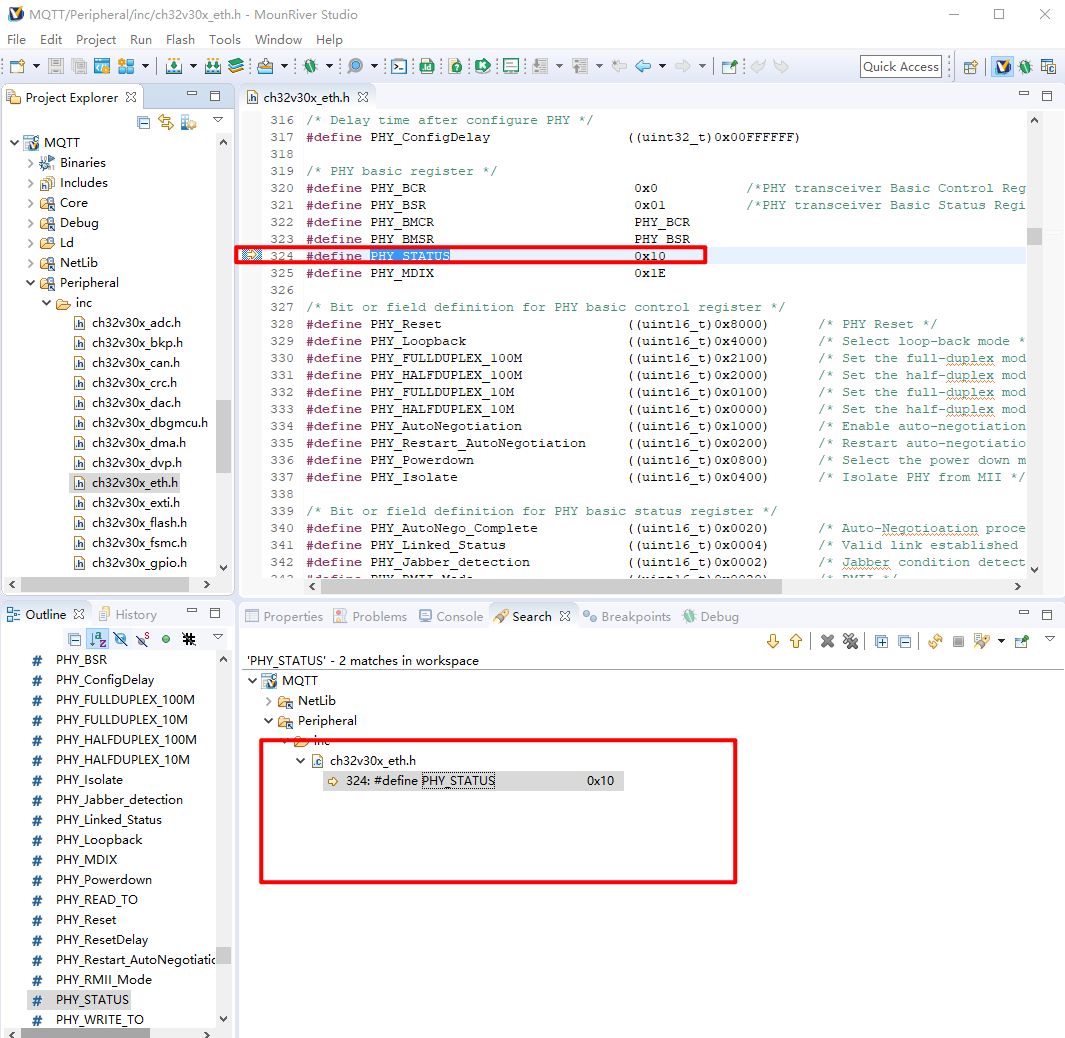Collapse all in Project Explorer
This screenshot has height=1038, width=1065.
point(144,122)
